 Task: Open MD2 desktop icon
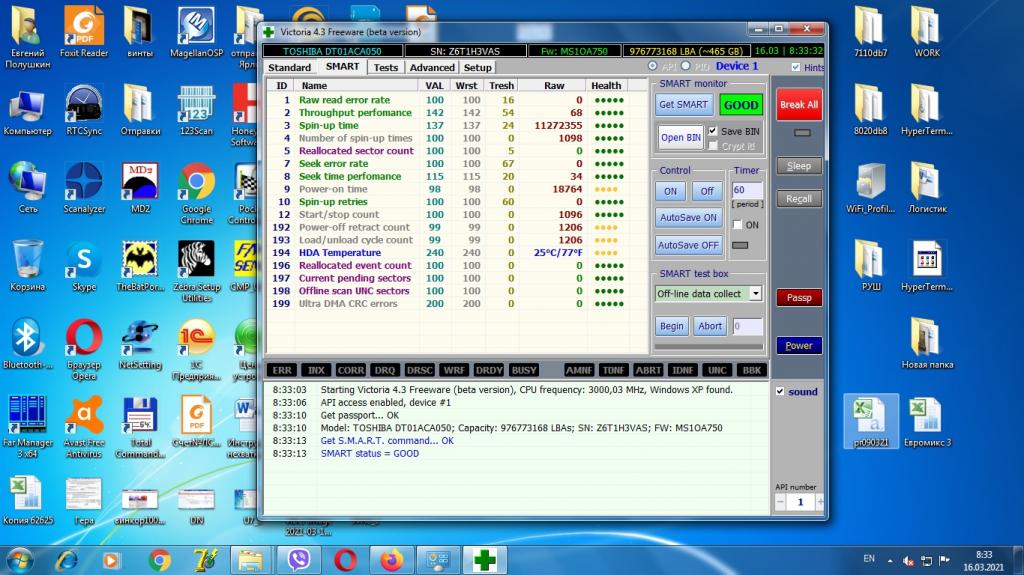pyautogui.click(x=140, y=188)
